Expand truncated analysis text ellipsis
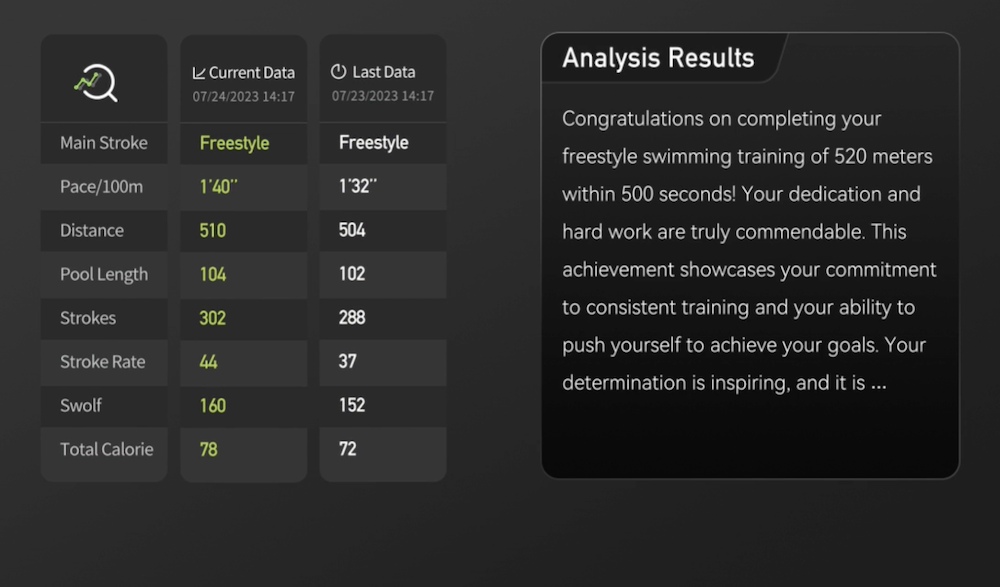This screenshot has width=1000, height=587. [x=879, y=383]
